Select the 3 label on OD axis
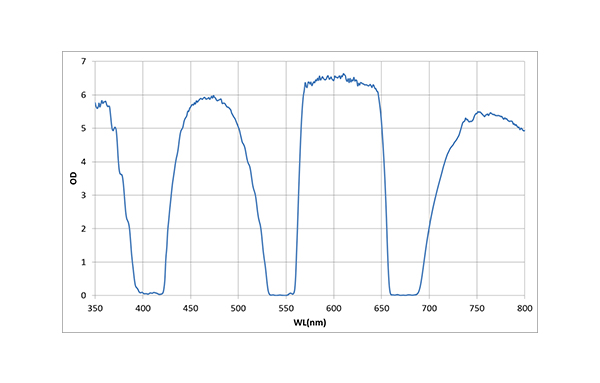The height and width of the screenshot is (383, 600). pos(84,195)
